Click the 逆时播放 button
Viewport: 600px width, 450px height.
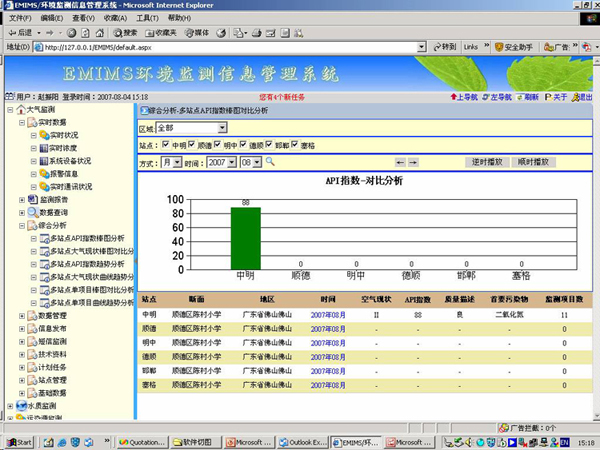(x=487, y=162)
